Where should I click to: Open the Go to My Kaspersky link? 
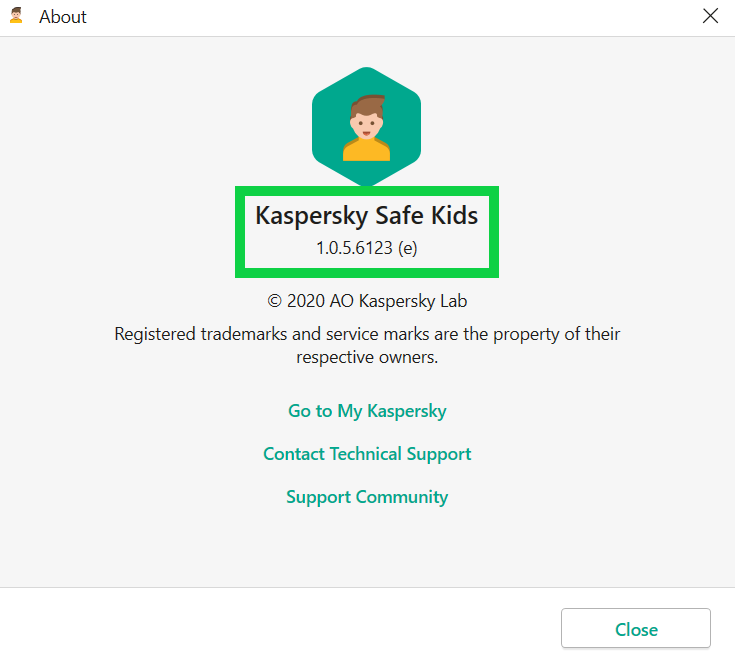pos(367,411)
